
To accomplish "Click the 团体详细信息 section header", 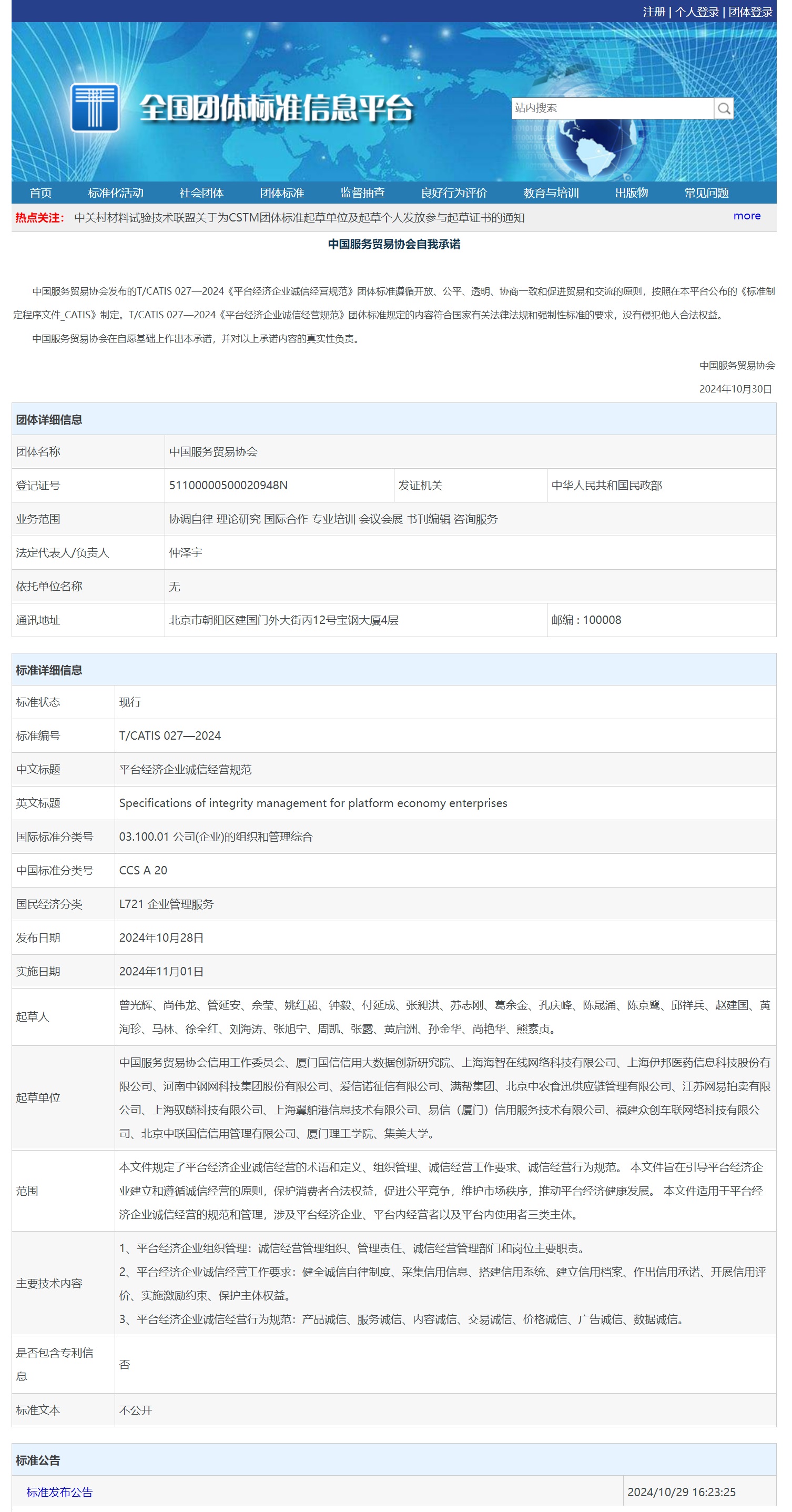I will coord(49,420).
